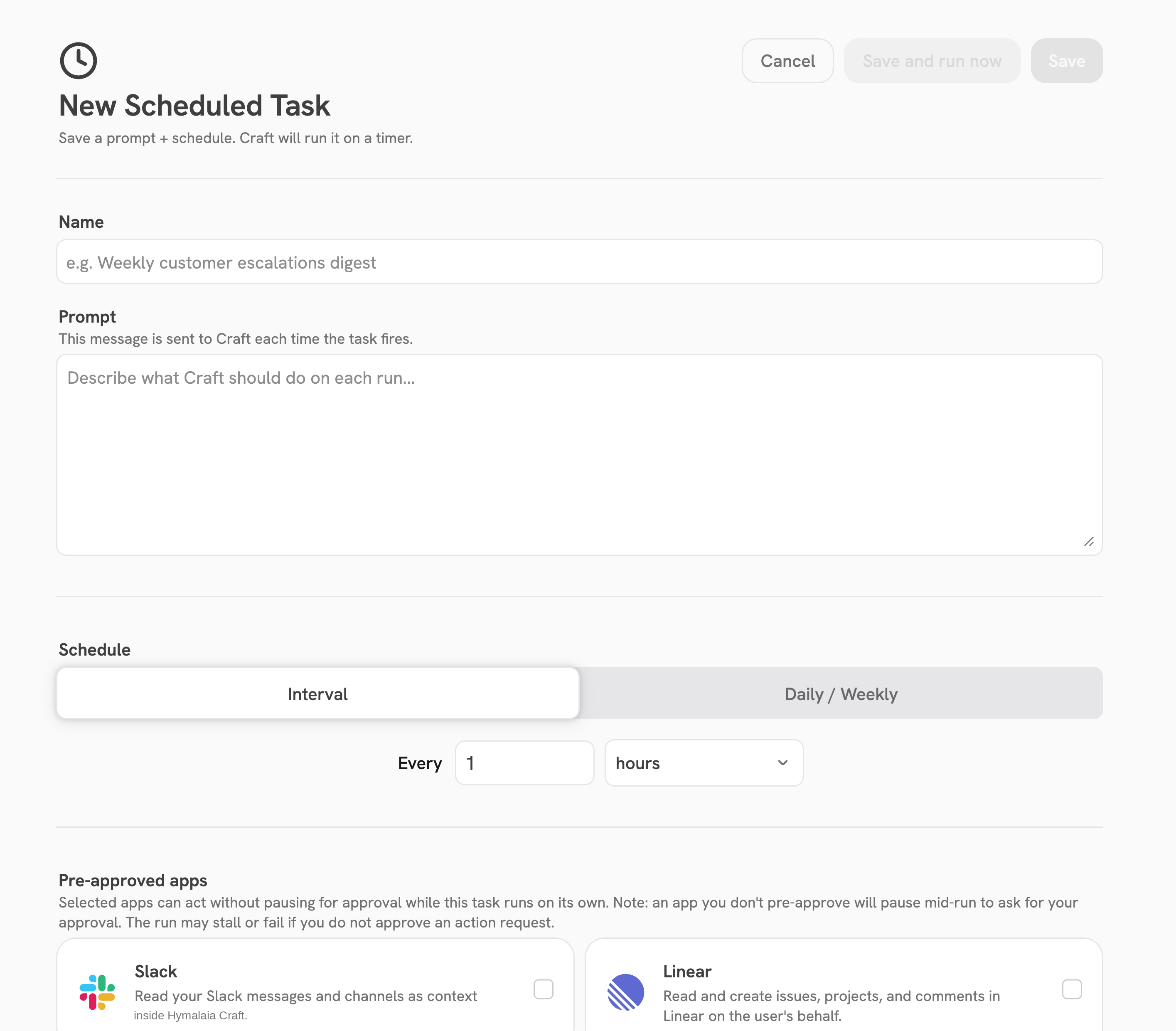Click the Every interval number field
Image resolution: width=1176 pixels, height=1031 pixels.
[x=524, y=763]
